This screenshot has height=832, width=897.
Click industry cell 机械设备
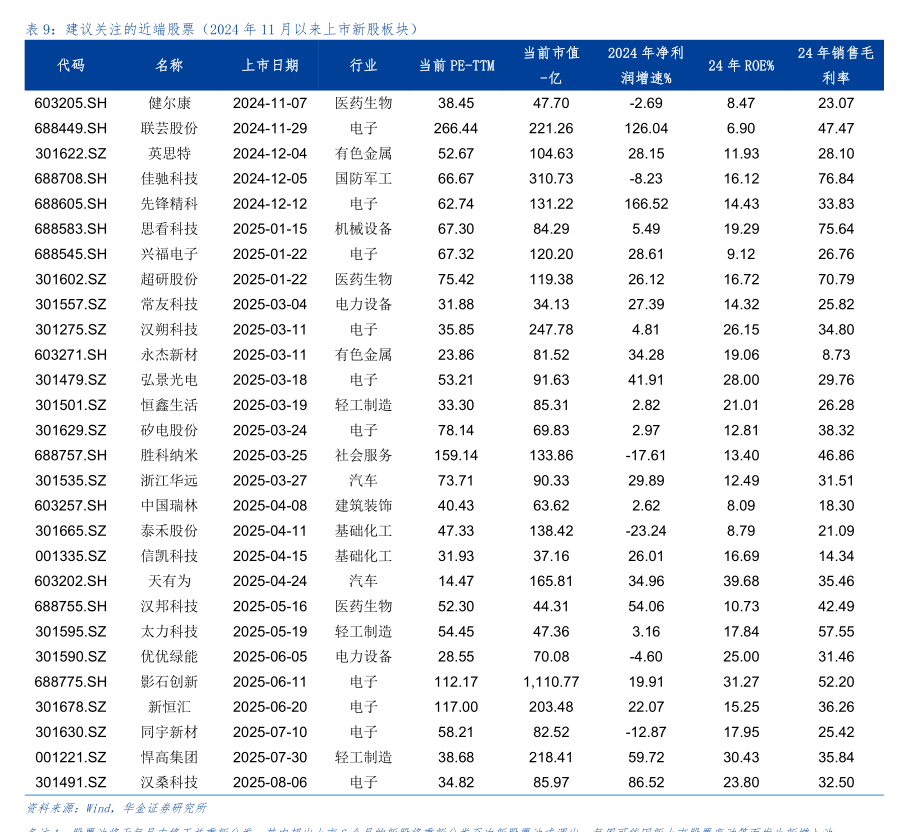coord(363,229)
